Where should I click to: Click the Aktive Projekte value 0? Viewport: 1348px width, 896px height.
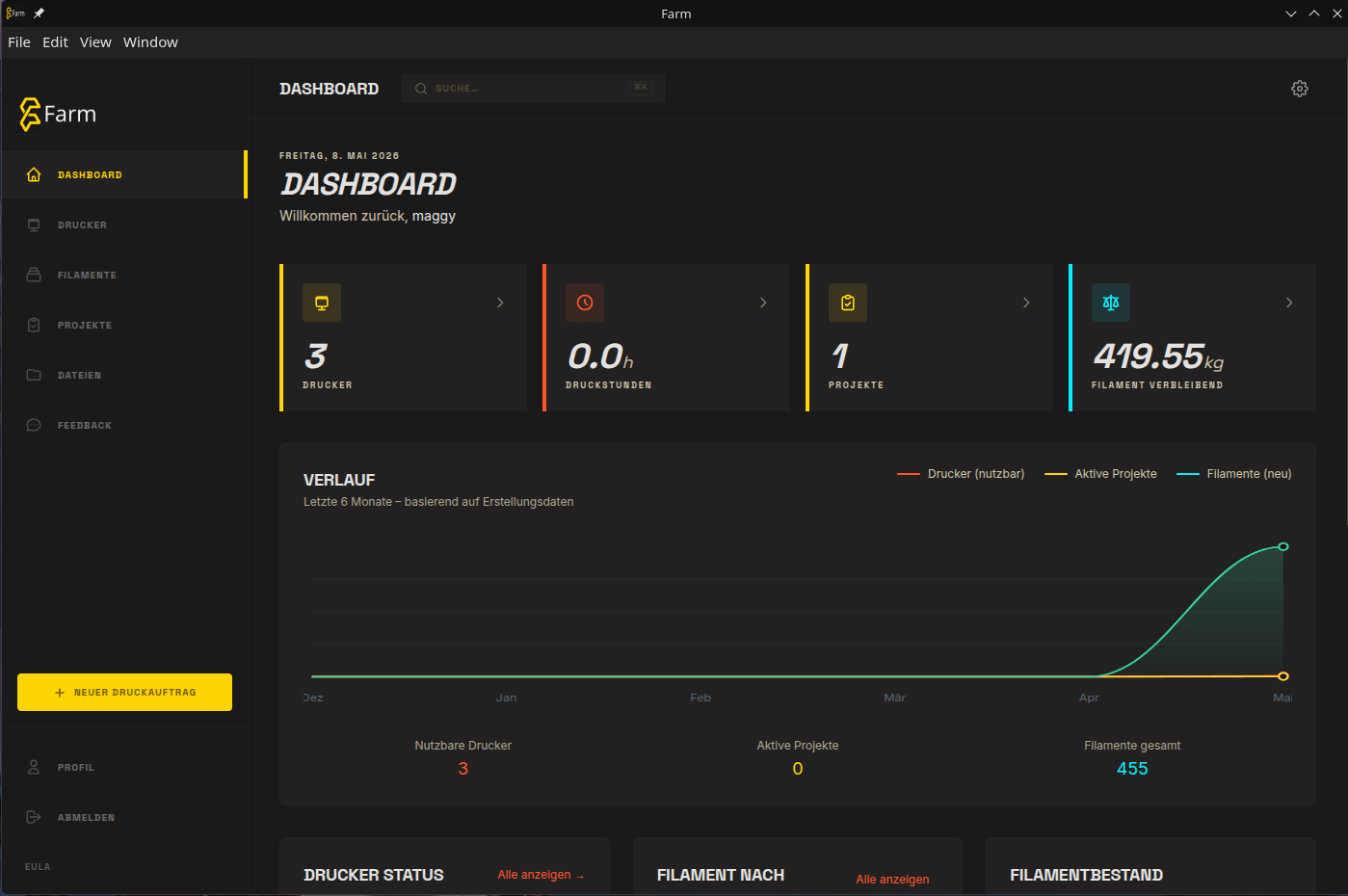798,769
